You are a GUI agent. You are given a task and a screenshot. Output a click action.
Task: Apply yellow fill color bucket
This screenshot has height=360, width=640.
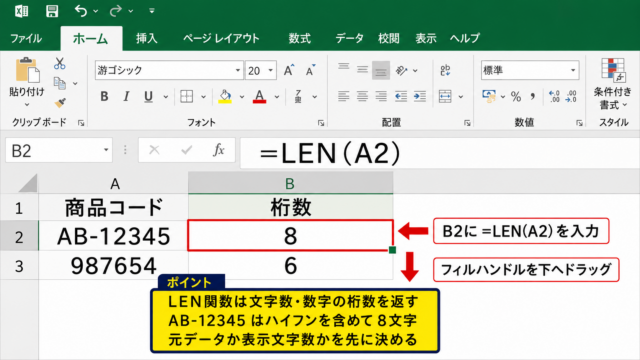click(225, 97)
